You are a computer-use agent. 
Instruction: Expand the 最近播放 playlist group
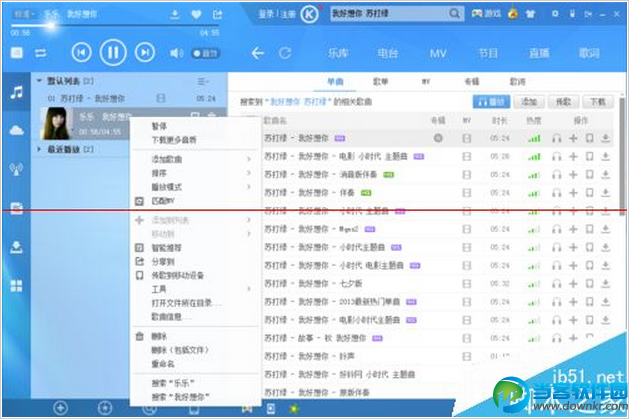(39, 149)
